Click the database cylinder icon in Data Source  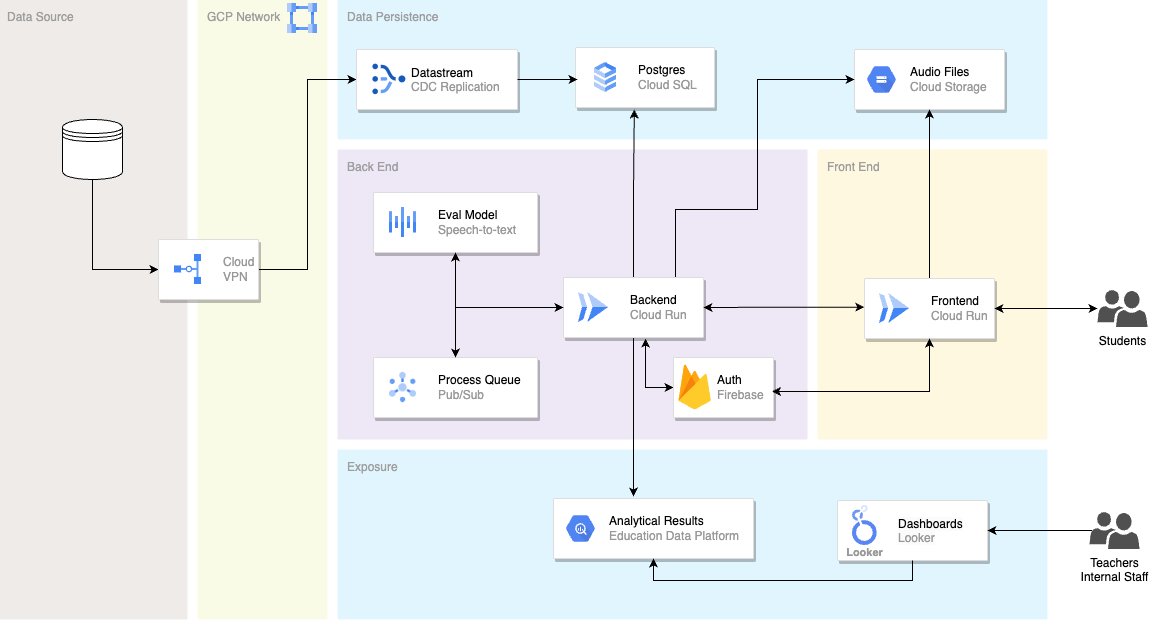pos(92,150)
